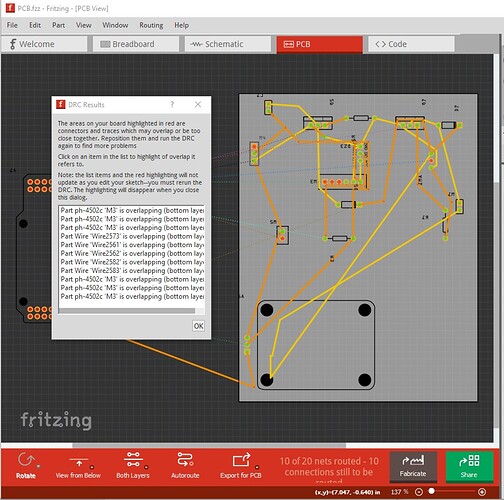504x500 pixels.
Task: Select the 'Wire2562' overlapping list entry
Action: [132, 253]
